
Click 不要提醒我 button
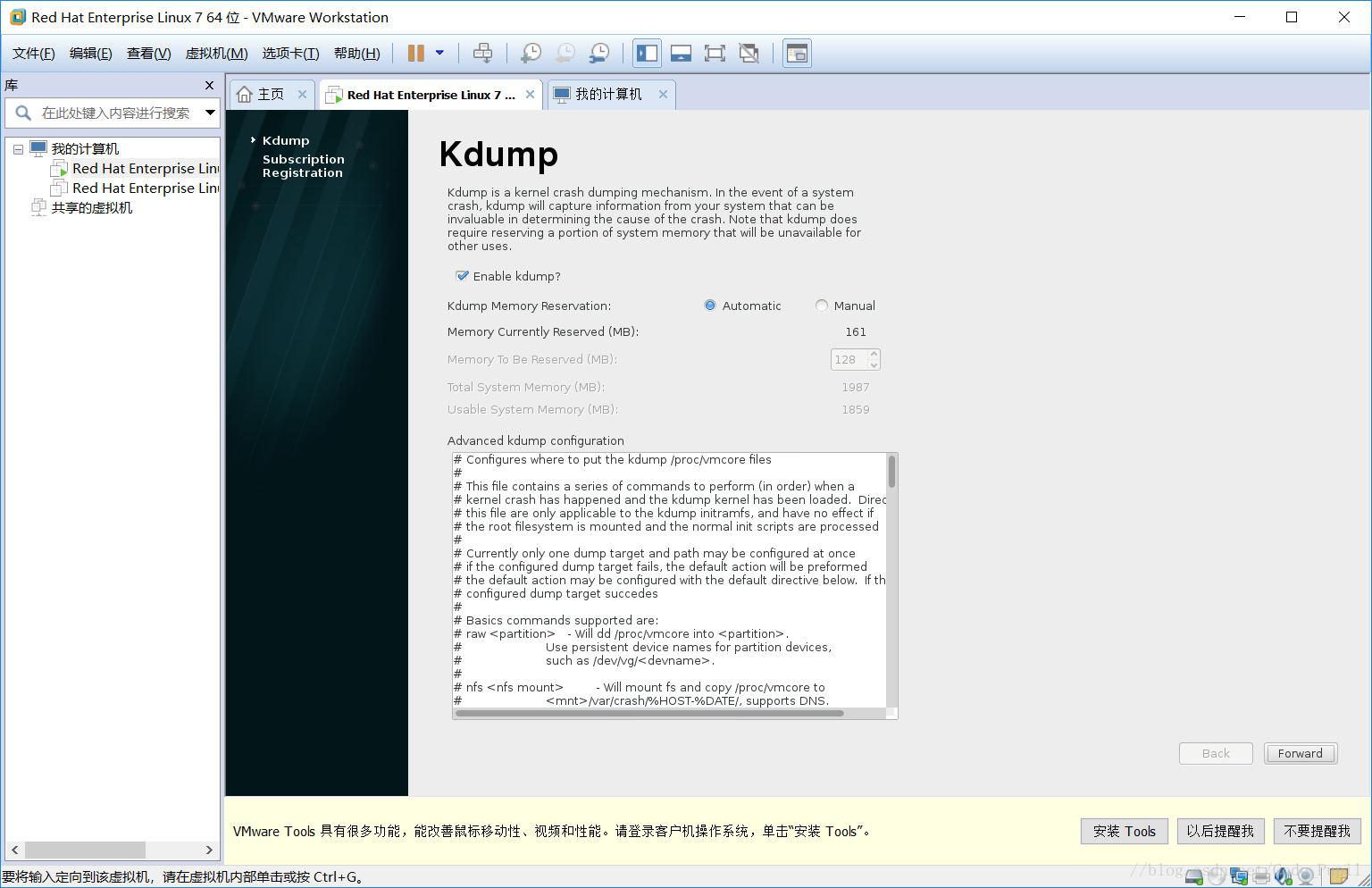pyautogui.click(x=1318, y=831)
